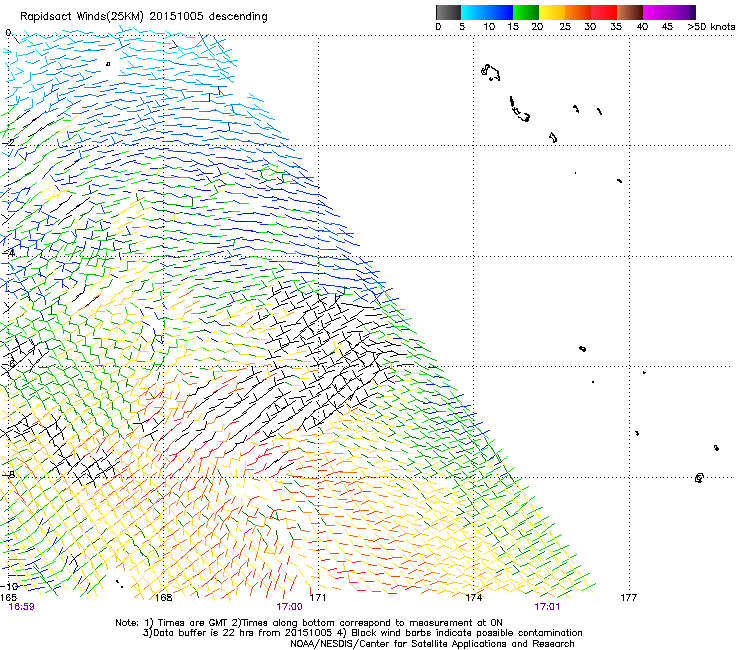This screenshot has height=650, width=740.
Task: Click the title 'Rapidscat Winds(25KM) 20151005 descending'
Action: [143, 17]
